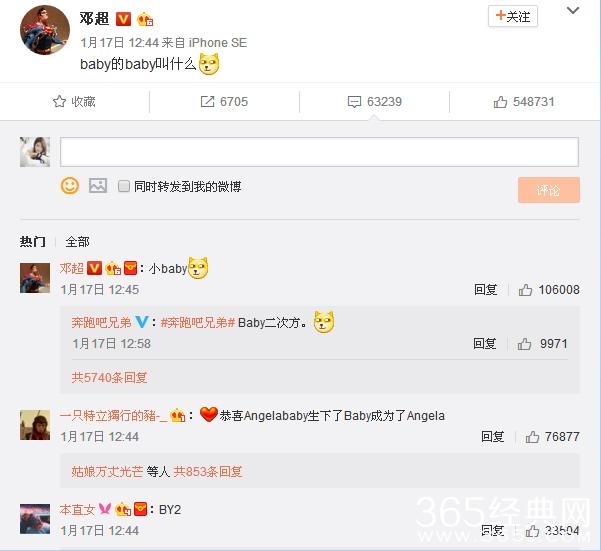Submit with the 评论 button
The image size is (601, 551).
[549, 190]
